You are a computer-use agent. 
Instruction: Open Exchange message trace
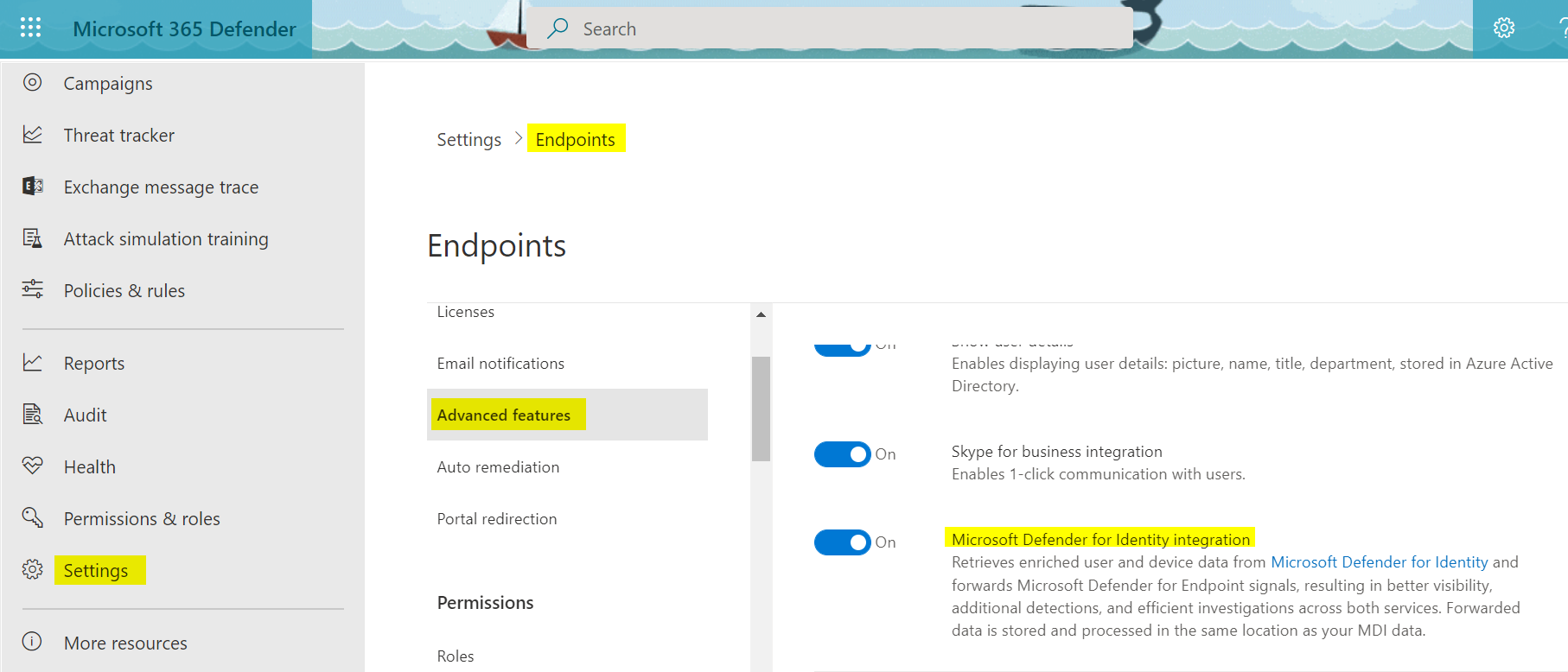[161, 187]
